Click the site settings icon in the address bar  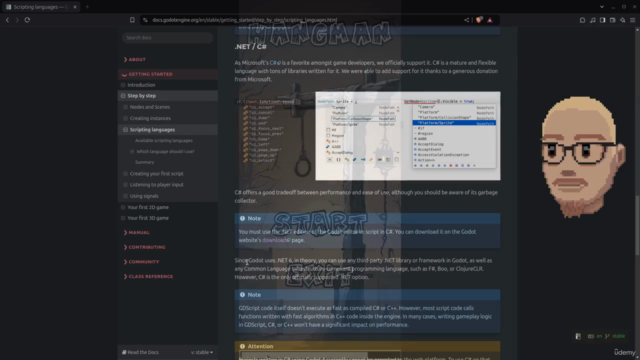click(145, 20)
